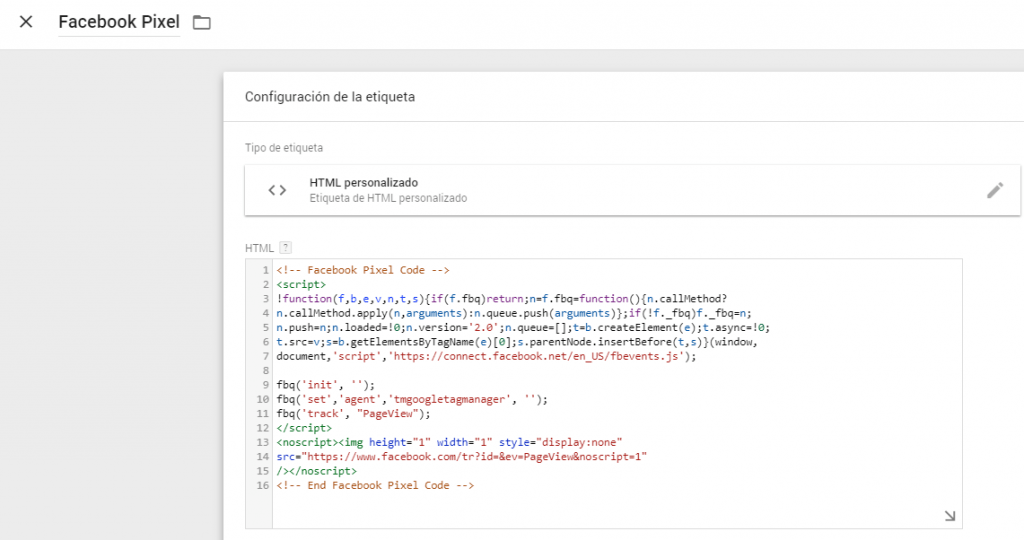Click line 4 starting with n.callMethod.apply
The height and width of the screenshot is (540, 1024).
(x=514, y=313)
